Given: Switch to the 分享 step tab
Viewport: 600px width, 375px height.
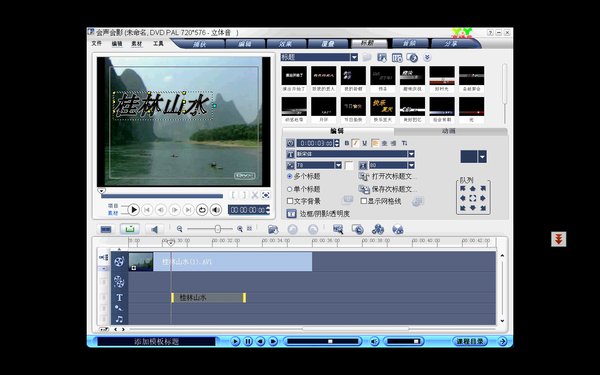Looking at the screenshot, I should pyautogui.click(x=451, y=44).
